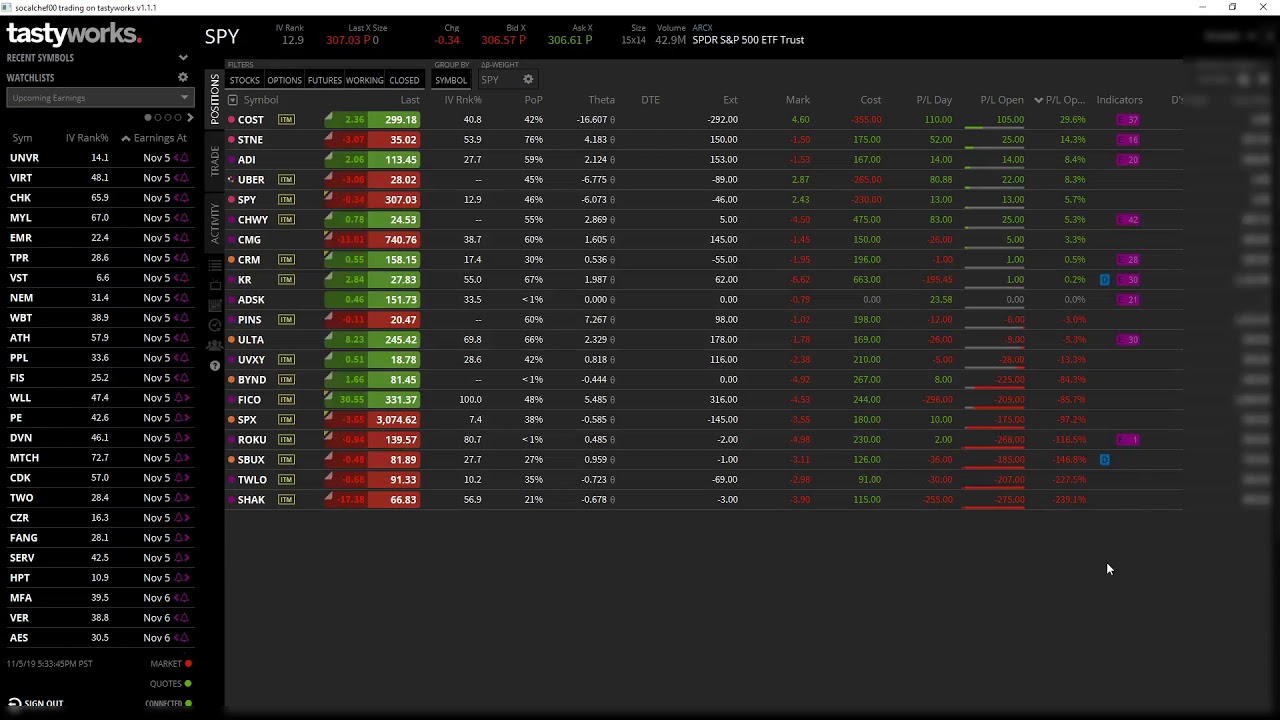
Task: Click earnings bell icon for UNVR
Action: tap(182, 158)
